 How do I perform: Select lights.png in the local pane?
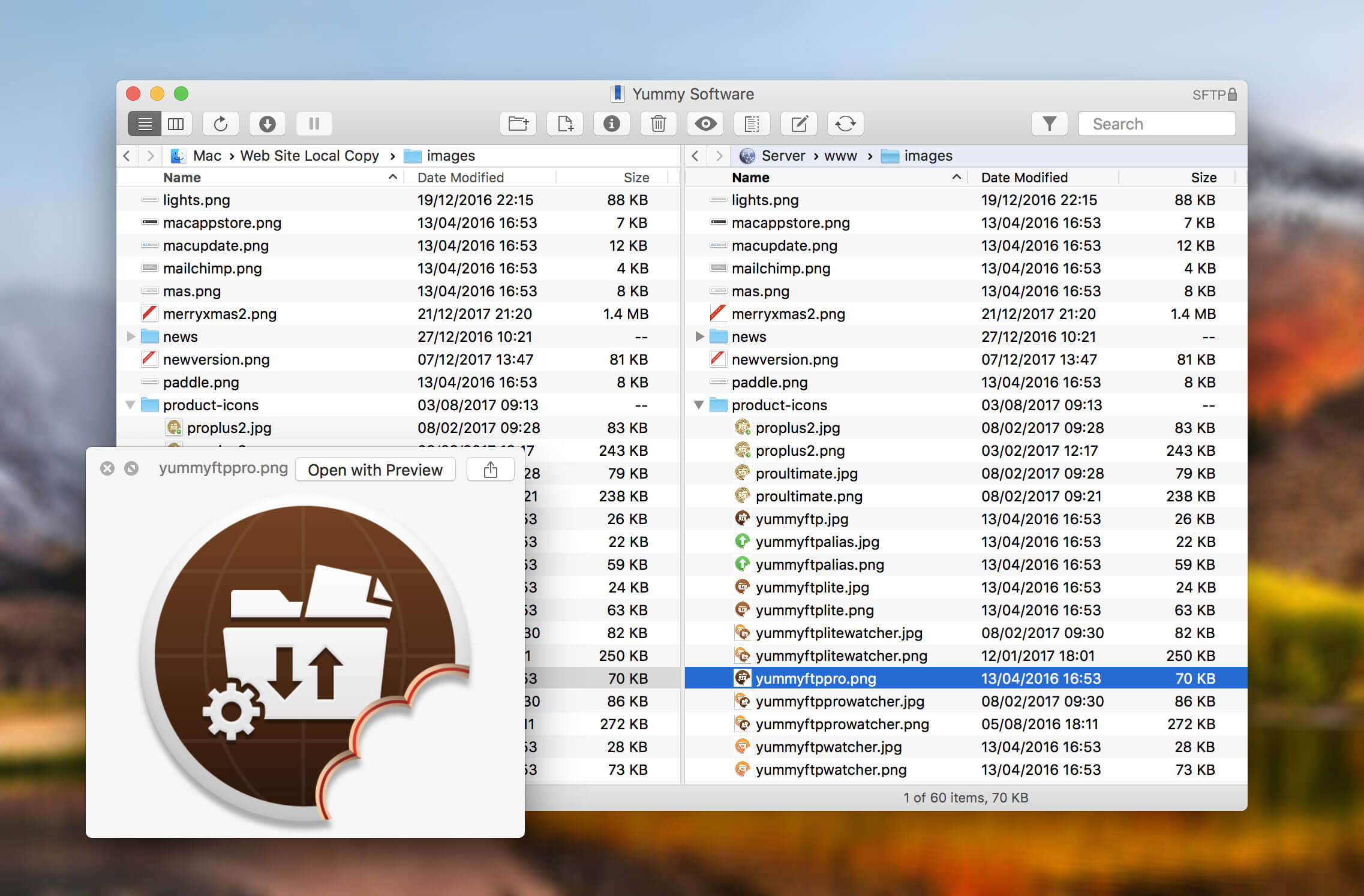pos(398,200)
